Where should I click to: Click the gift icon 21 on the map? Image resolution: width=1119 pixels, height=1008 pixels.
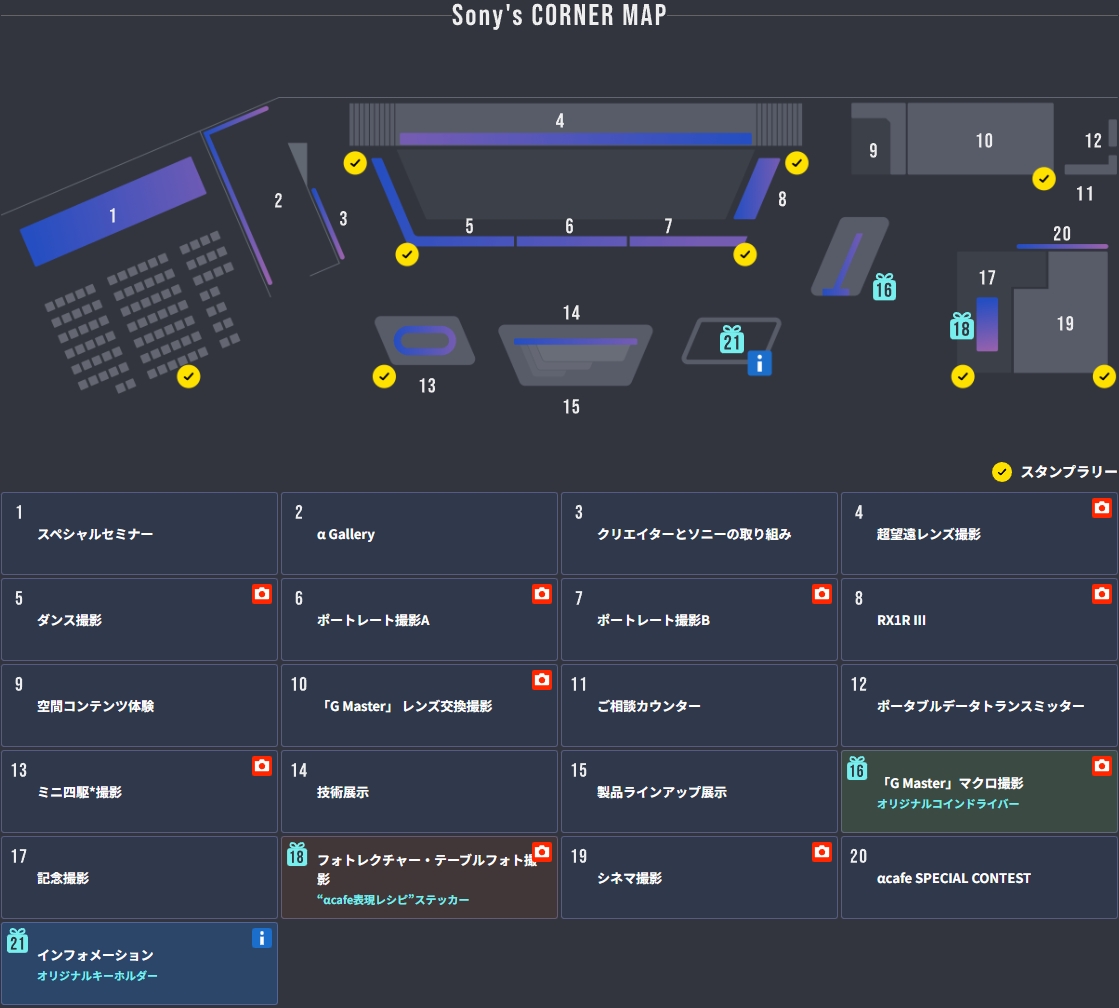732,340
